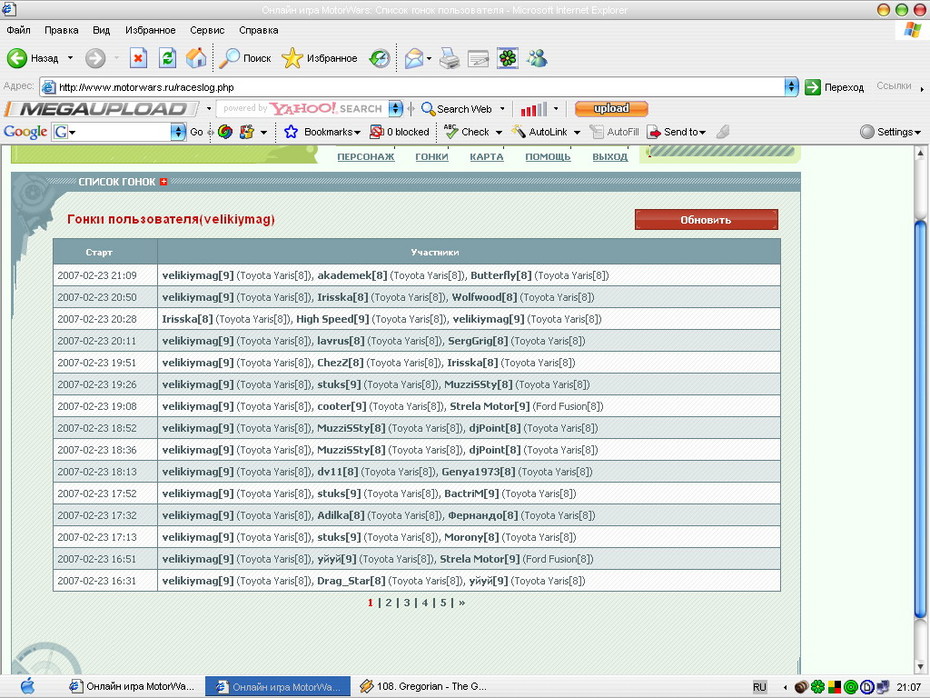
Task: Open the Сервис menu
Action: [x=207, y=30]
